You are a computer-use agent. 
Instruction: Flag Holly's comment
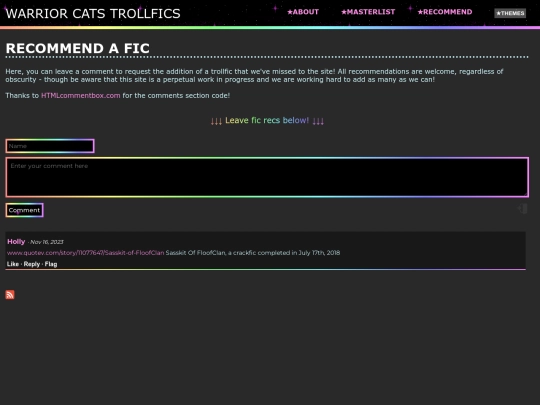click(x=51, y=264)
